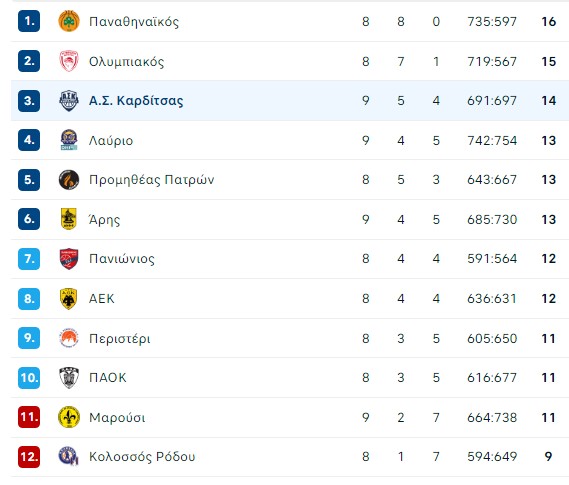Click the Περιστέρι orange logo
This screenshot has height=485, width=569.
(x=69, y=338)
